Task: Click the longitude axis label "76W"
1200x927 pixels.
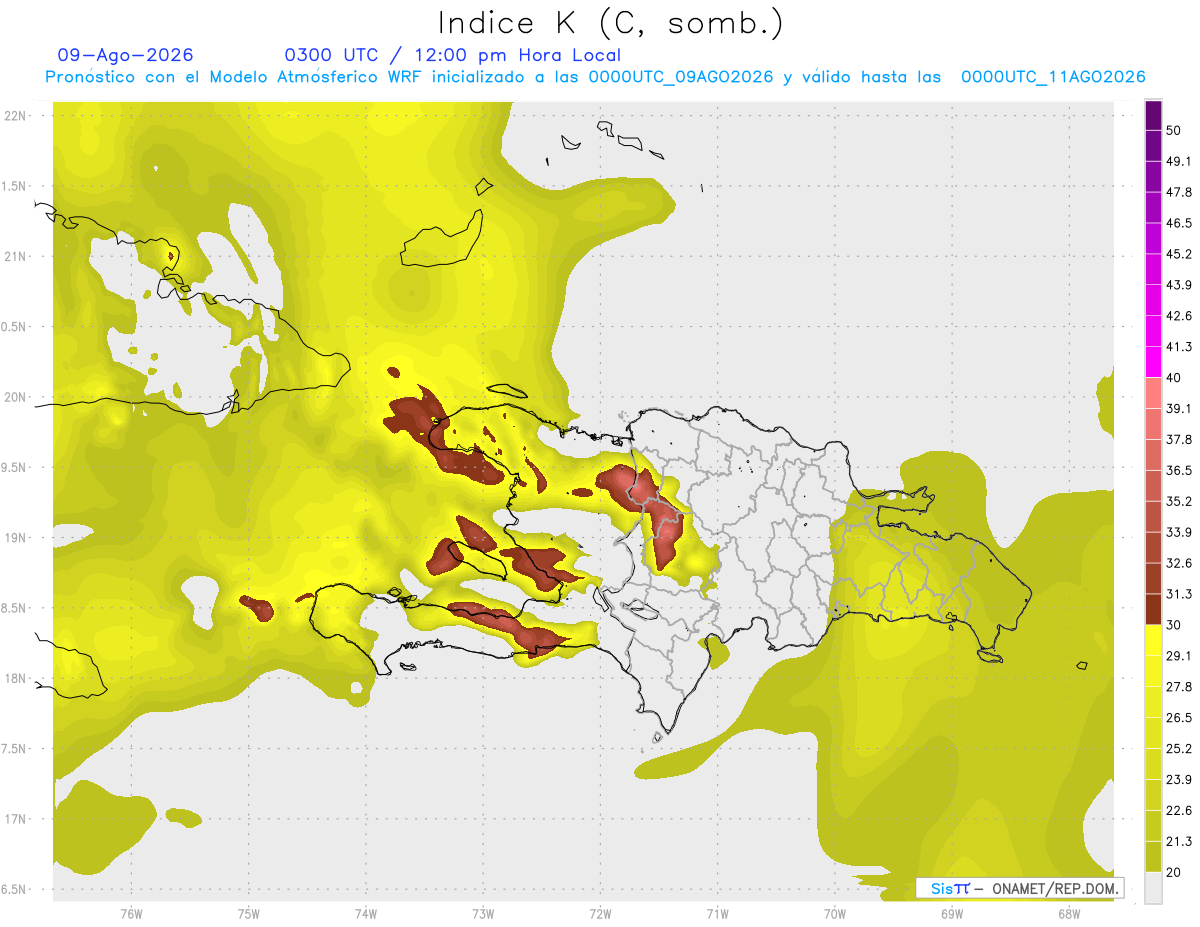Action: pos(131,913)
